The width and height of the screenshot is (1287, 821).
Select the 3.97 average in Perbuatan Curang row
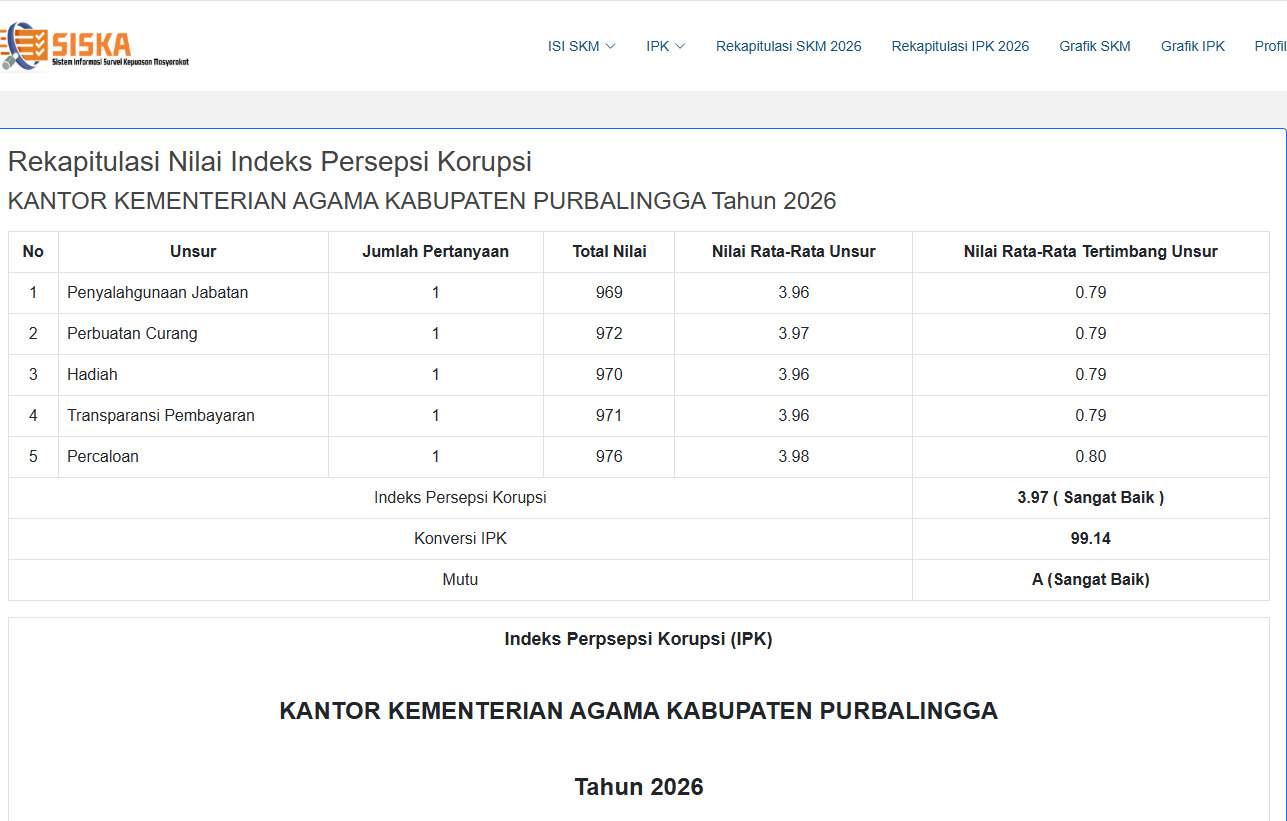coord(794,334)
